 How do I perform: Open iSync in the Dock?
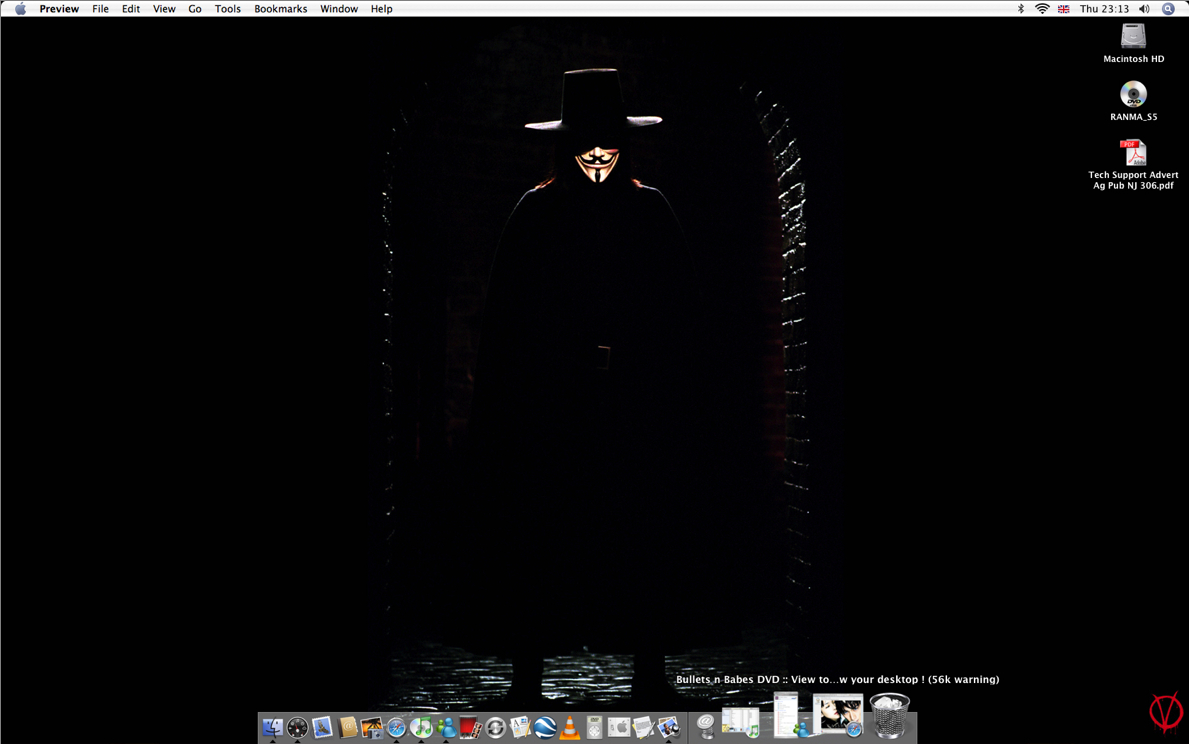coord(495,727)
